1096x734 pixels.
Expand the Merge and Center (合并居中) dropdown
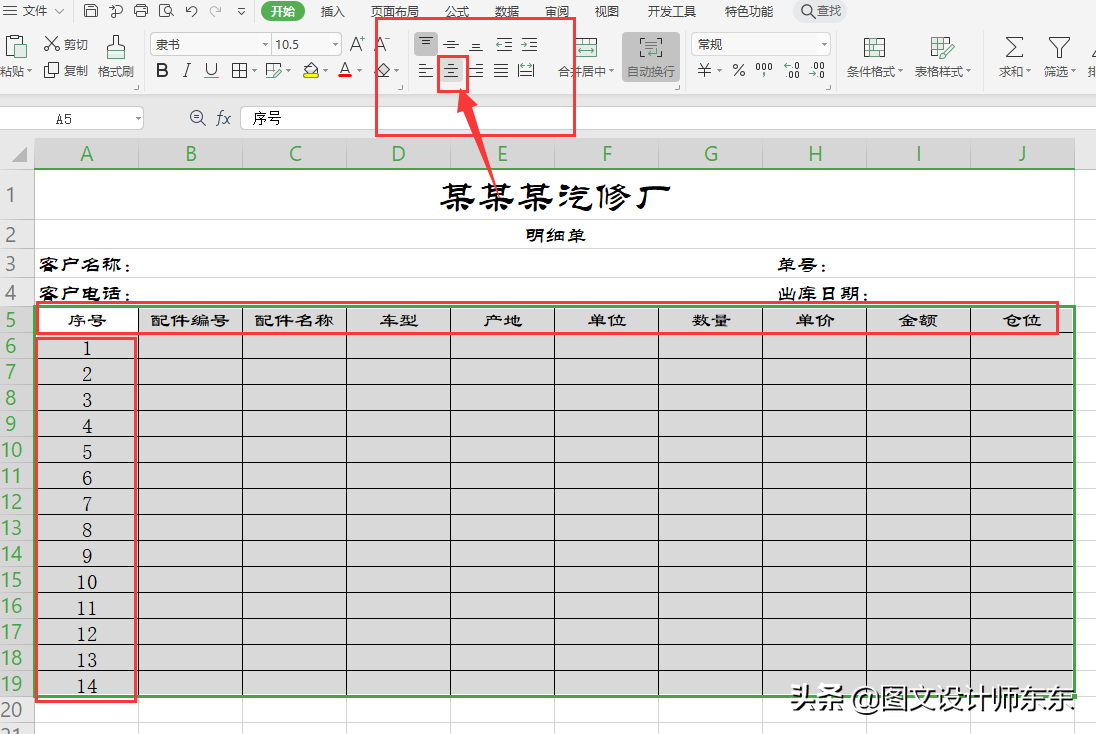coord(612,71)
